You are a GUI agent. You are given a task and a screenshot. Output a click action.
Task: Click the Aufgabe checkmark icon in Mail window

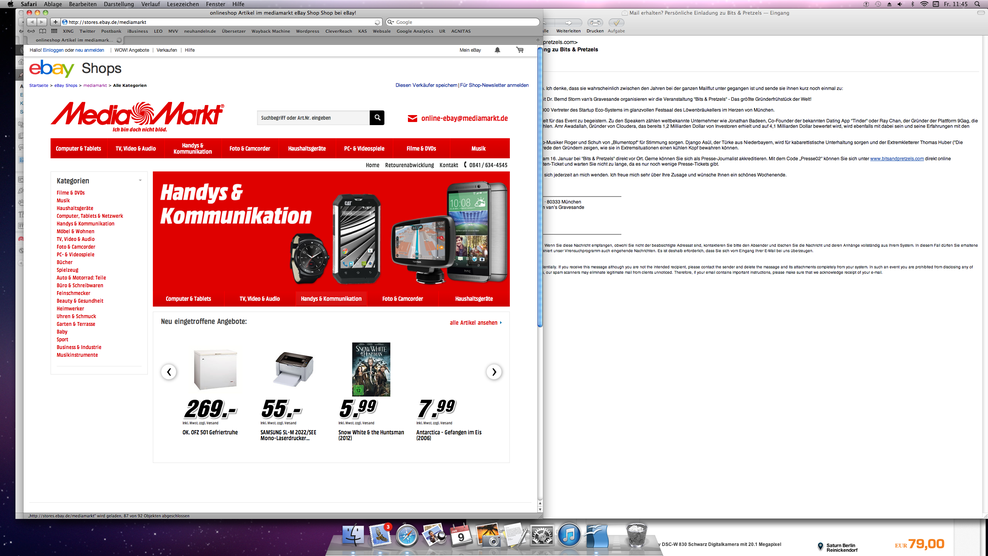click(x=616, y=23)
